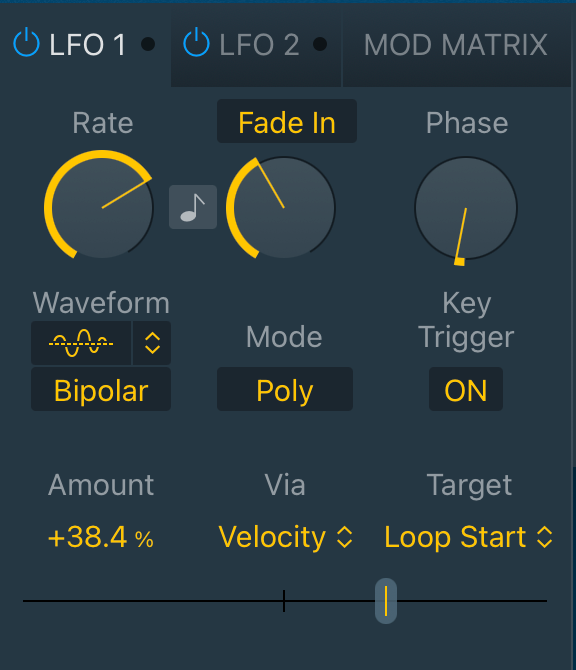Switch to the MOD MATRIX tab
Viewport: 576px width, 670px height.
point(456,45)
